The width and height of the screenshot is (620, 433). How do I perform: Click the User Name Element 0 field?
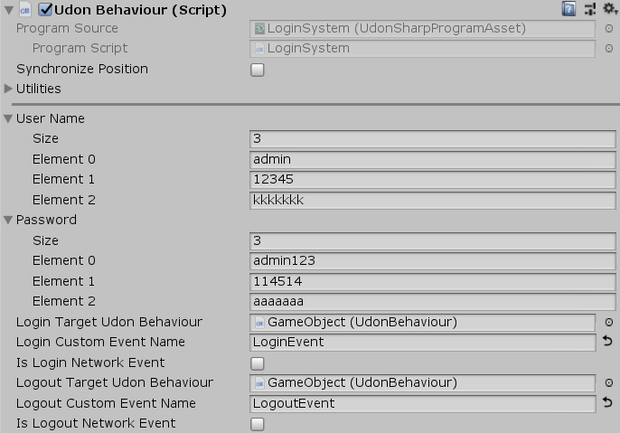point(433,160)
